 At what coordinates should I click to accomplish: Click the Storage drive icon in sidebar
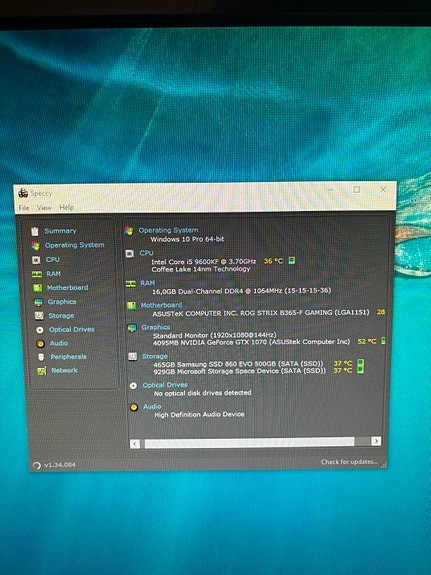point(39,315)
